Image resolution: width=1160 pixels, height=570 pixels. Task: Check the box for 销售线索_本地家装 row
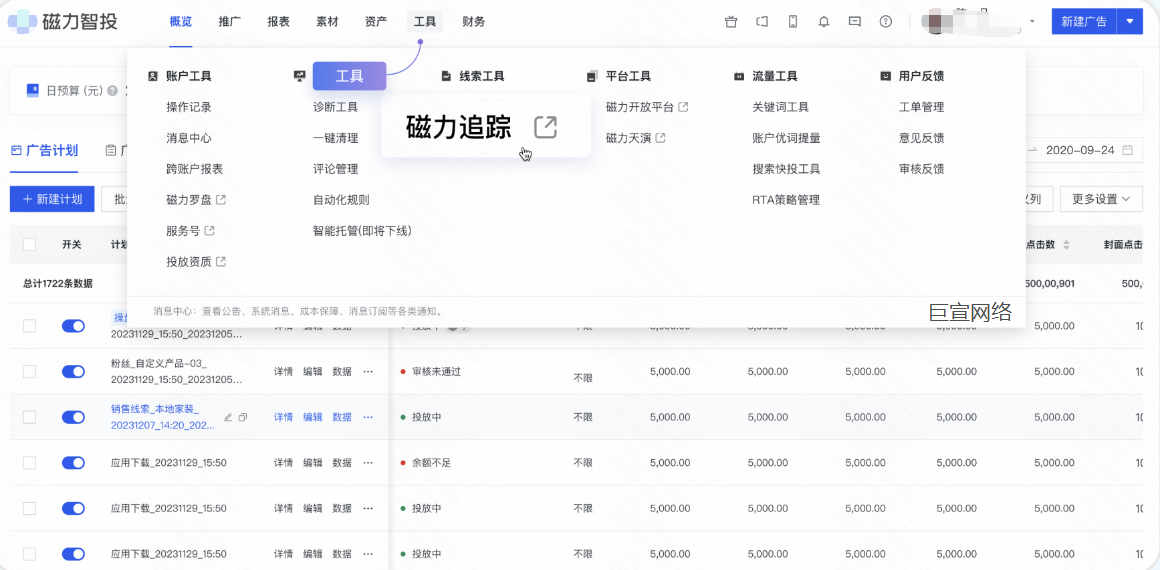[30, 418]
